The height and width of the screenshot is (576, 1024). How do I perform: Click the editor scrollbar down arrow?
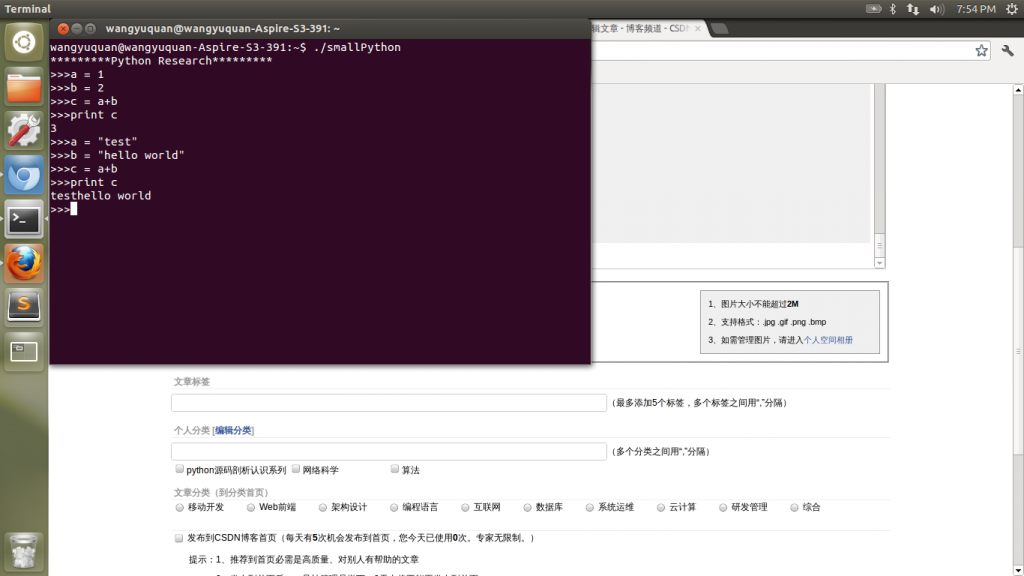[880, 263]
